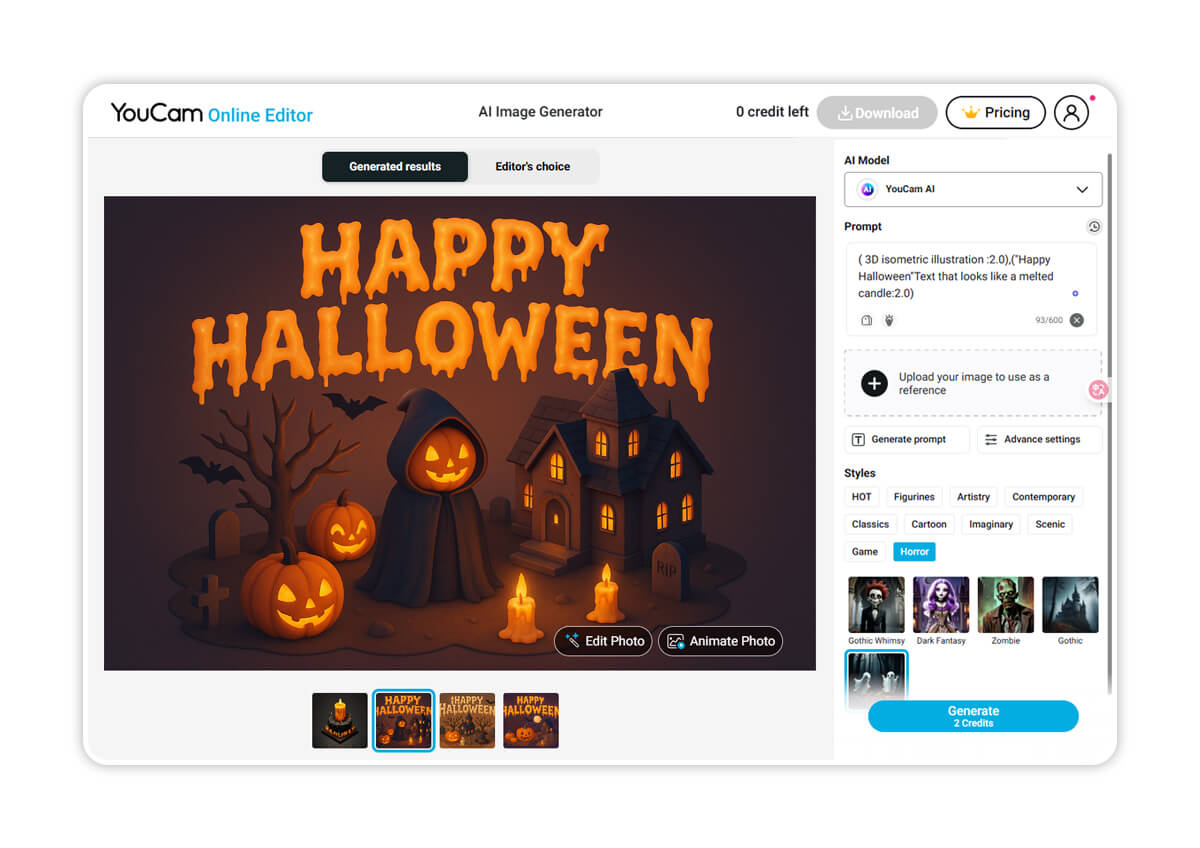Select the fourth result thumbnail
The height and width of the screenshot is (848, 1200).
click(x=531, y=720)
